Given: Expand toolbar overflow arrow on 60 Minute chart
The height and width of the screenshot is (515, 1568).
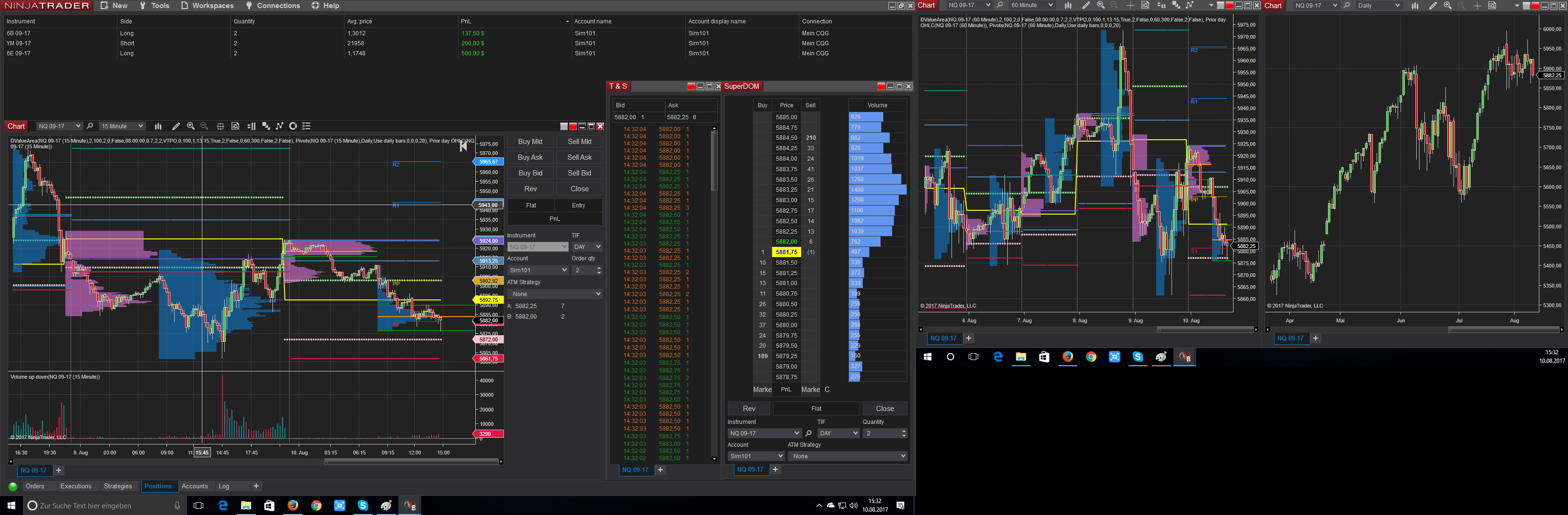Looking at the screenshot, I should [x=1211, y=5].
